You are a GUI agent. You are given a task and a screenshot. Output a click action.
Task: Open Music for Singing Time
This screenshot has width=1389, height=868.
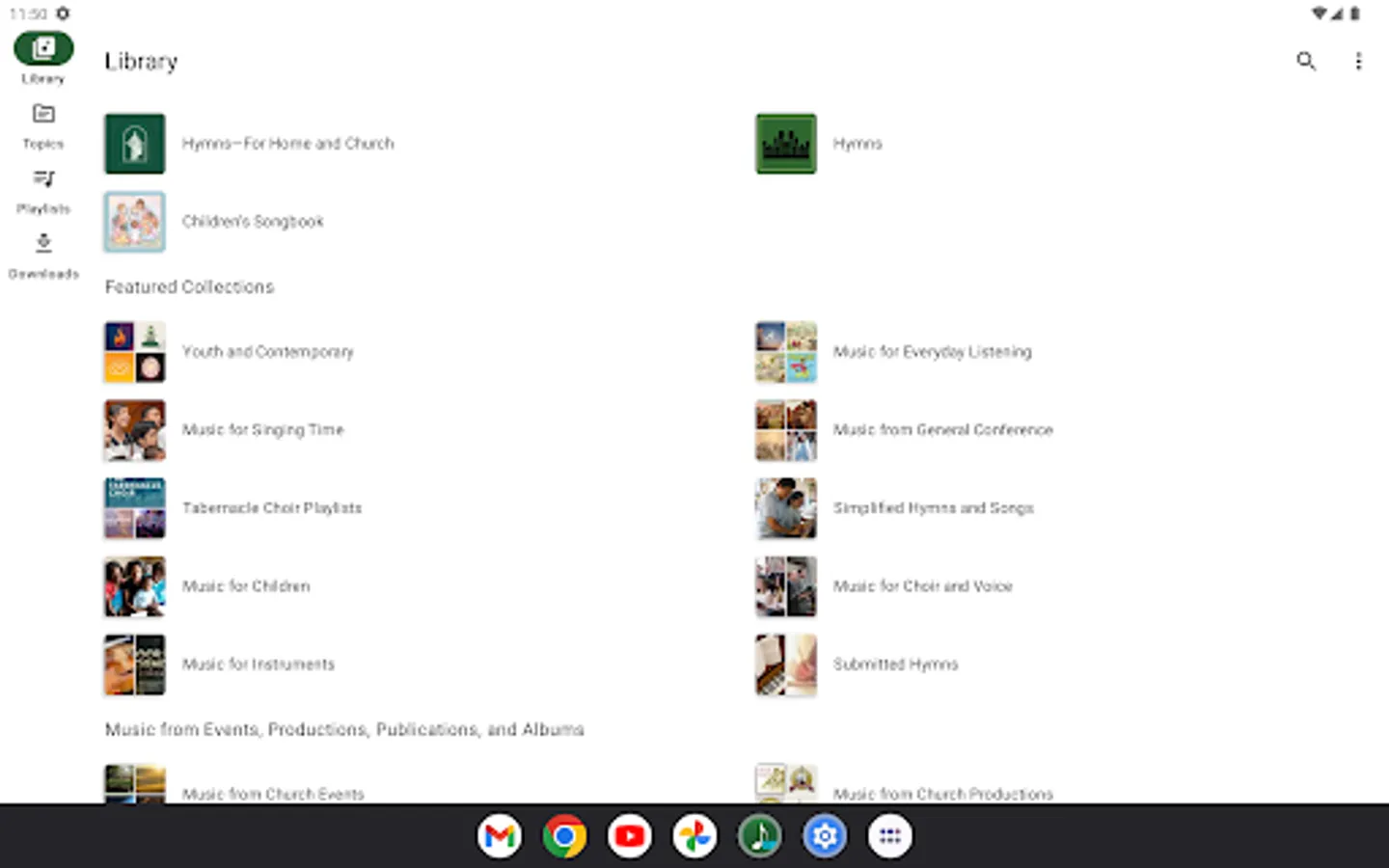click(134, 430)
